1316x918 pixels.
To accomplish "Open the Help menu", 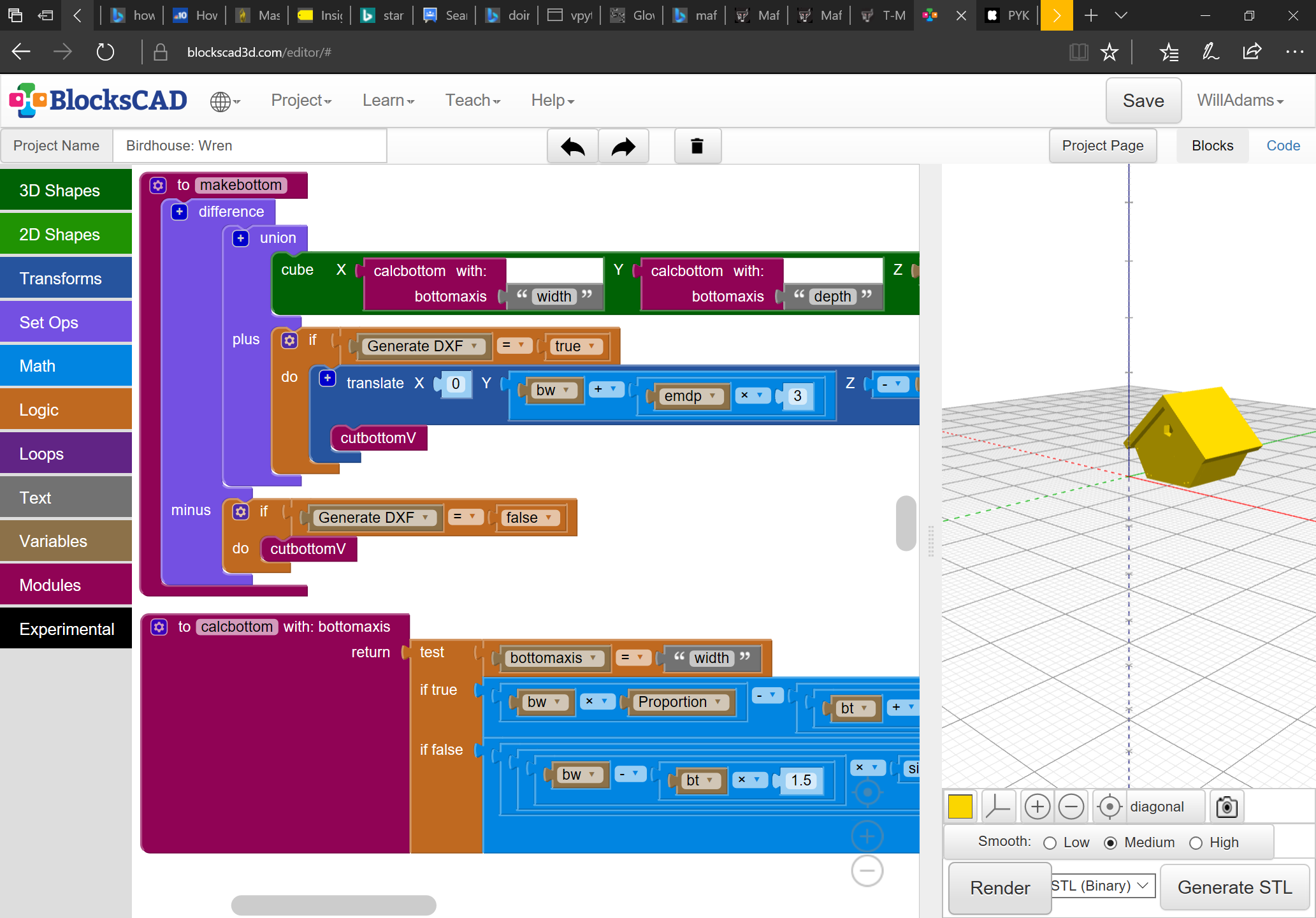I will click(553, 101).
